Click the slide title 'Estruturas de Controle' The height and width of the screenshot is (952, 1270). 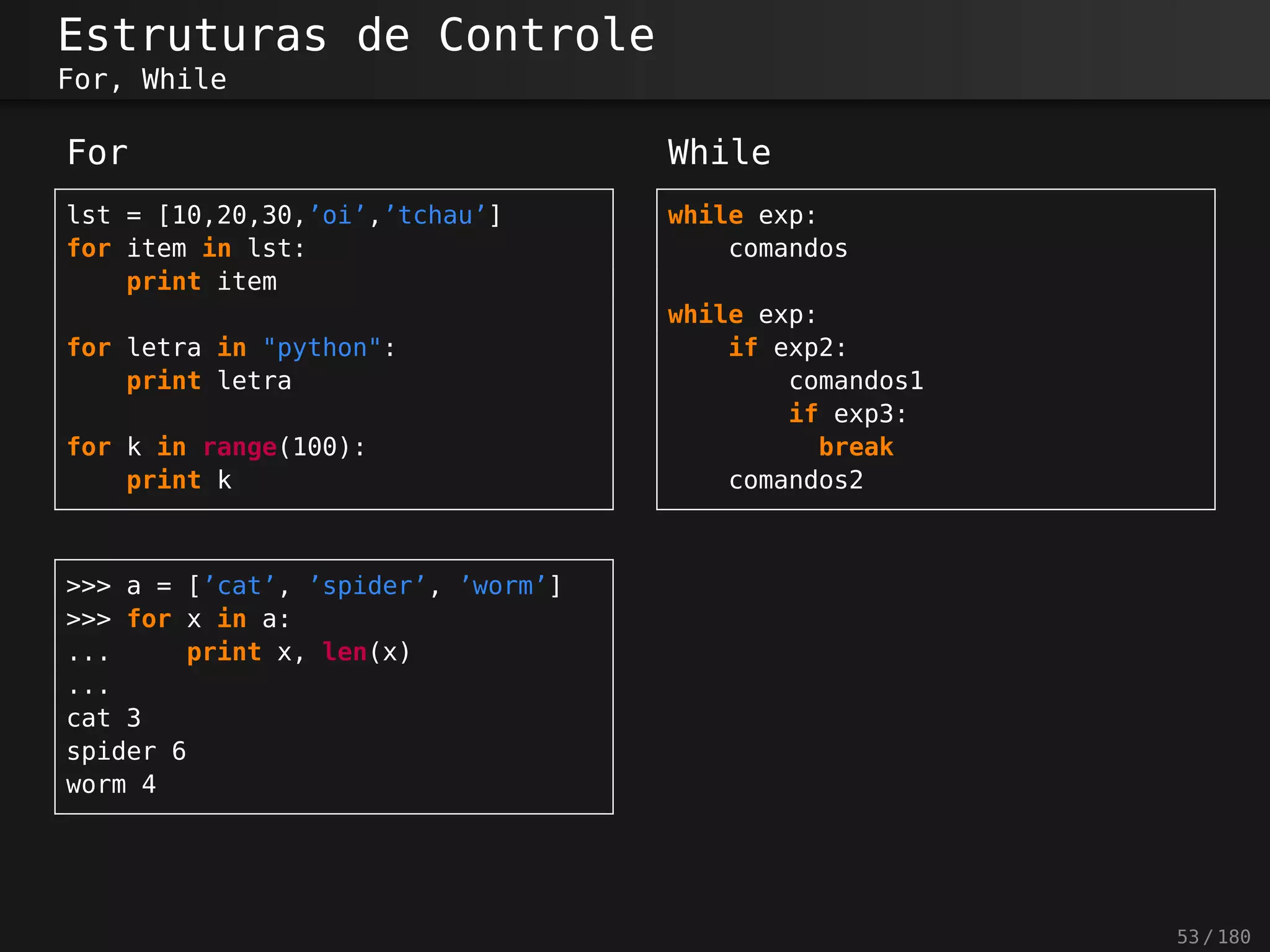357,35
